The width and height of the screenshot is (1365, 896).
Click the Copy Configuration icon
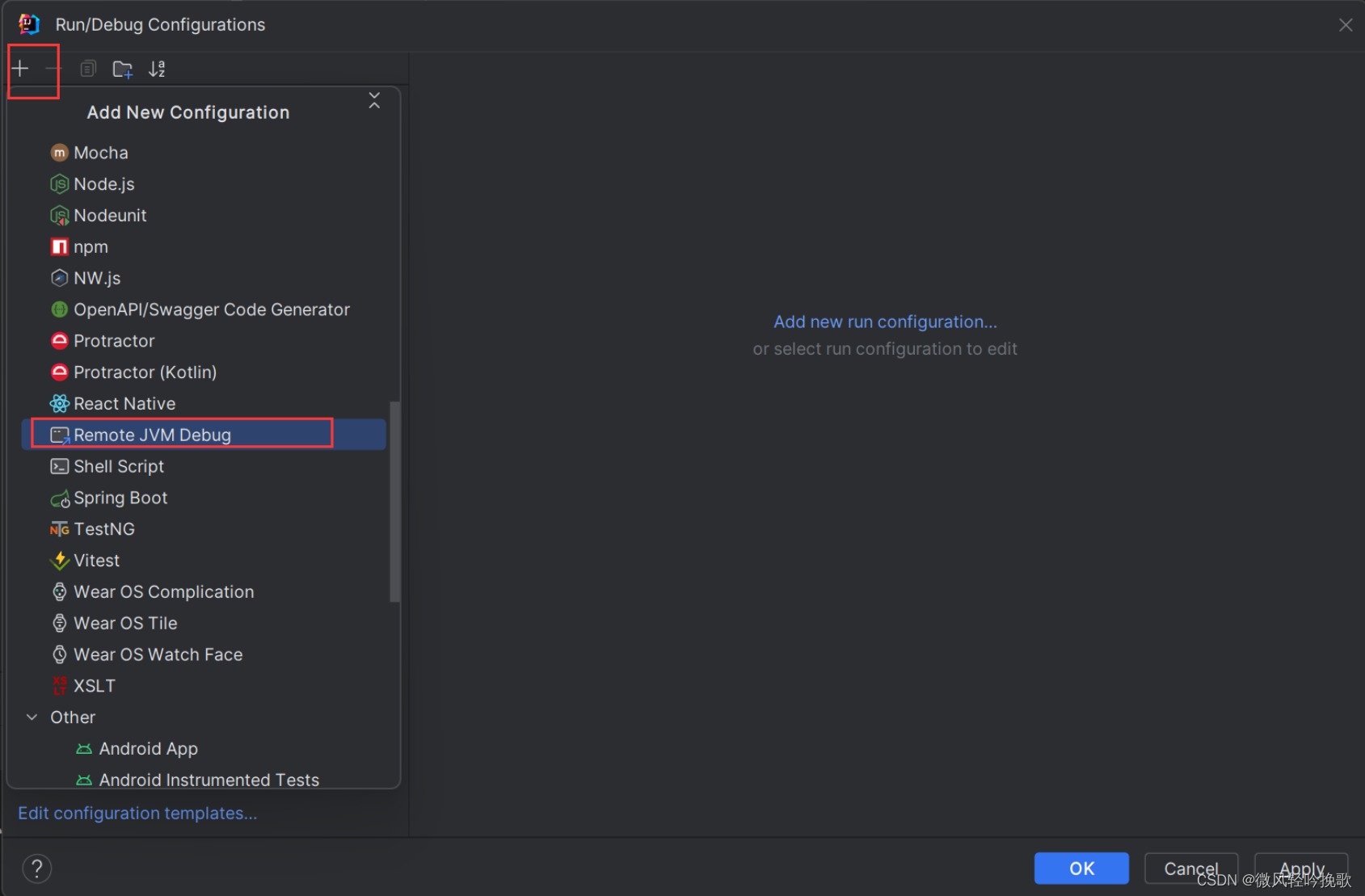tap(88, 69)
